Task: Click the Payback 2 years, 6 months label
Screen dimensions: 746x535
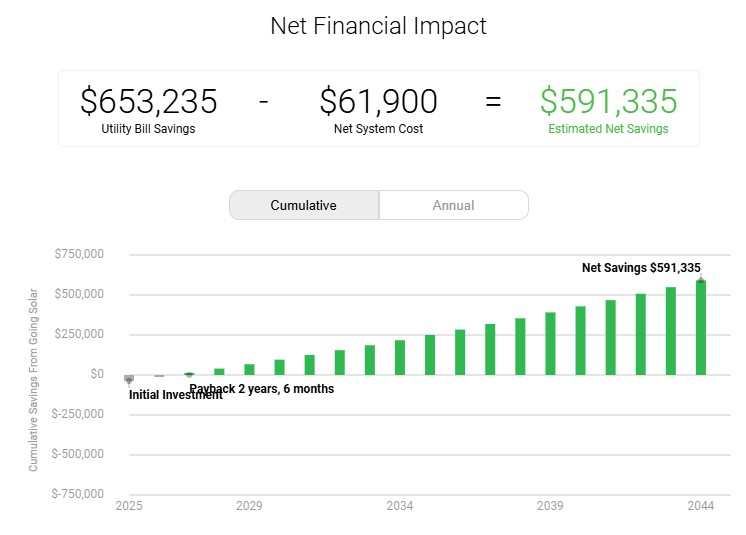Action: point(262,389)
